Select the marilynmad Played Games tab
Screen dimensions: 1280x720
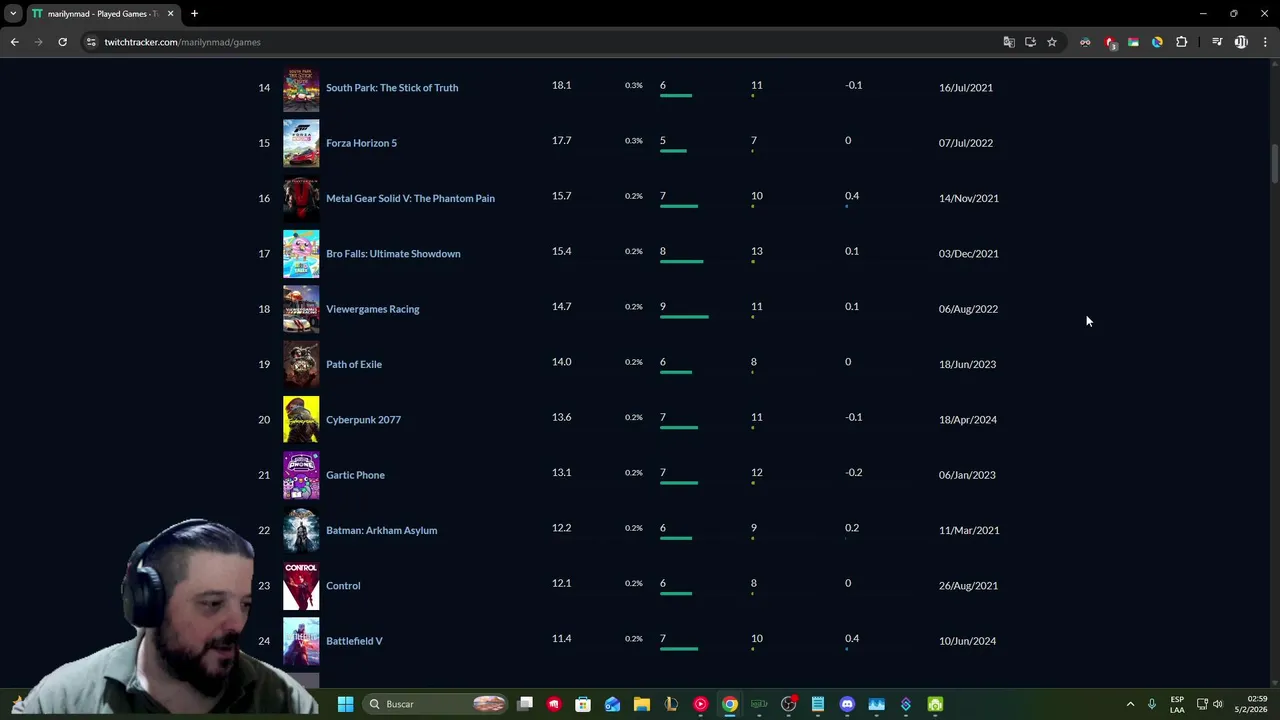pos(102,14)
